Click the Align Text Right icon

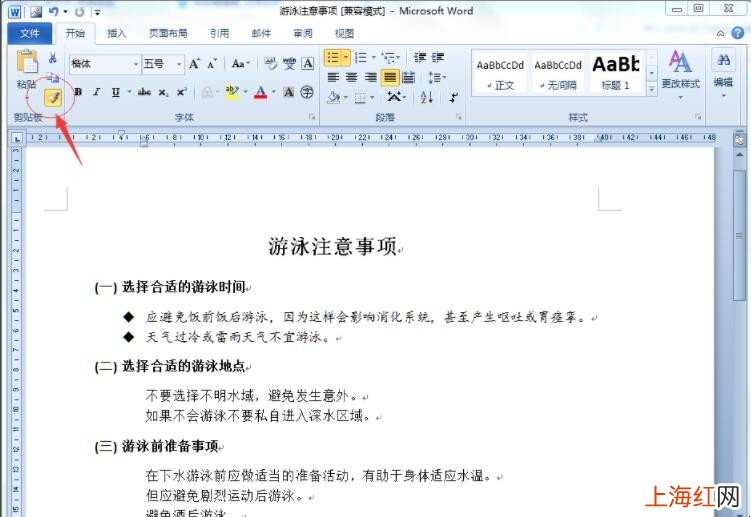(x=370, y=77)
